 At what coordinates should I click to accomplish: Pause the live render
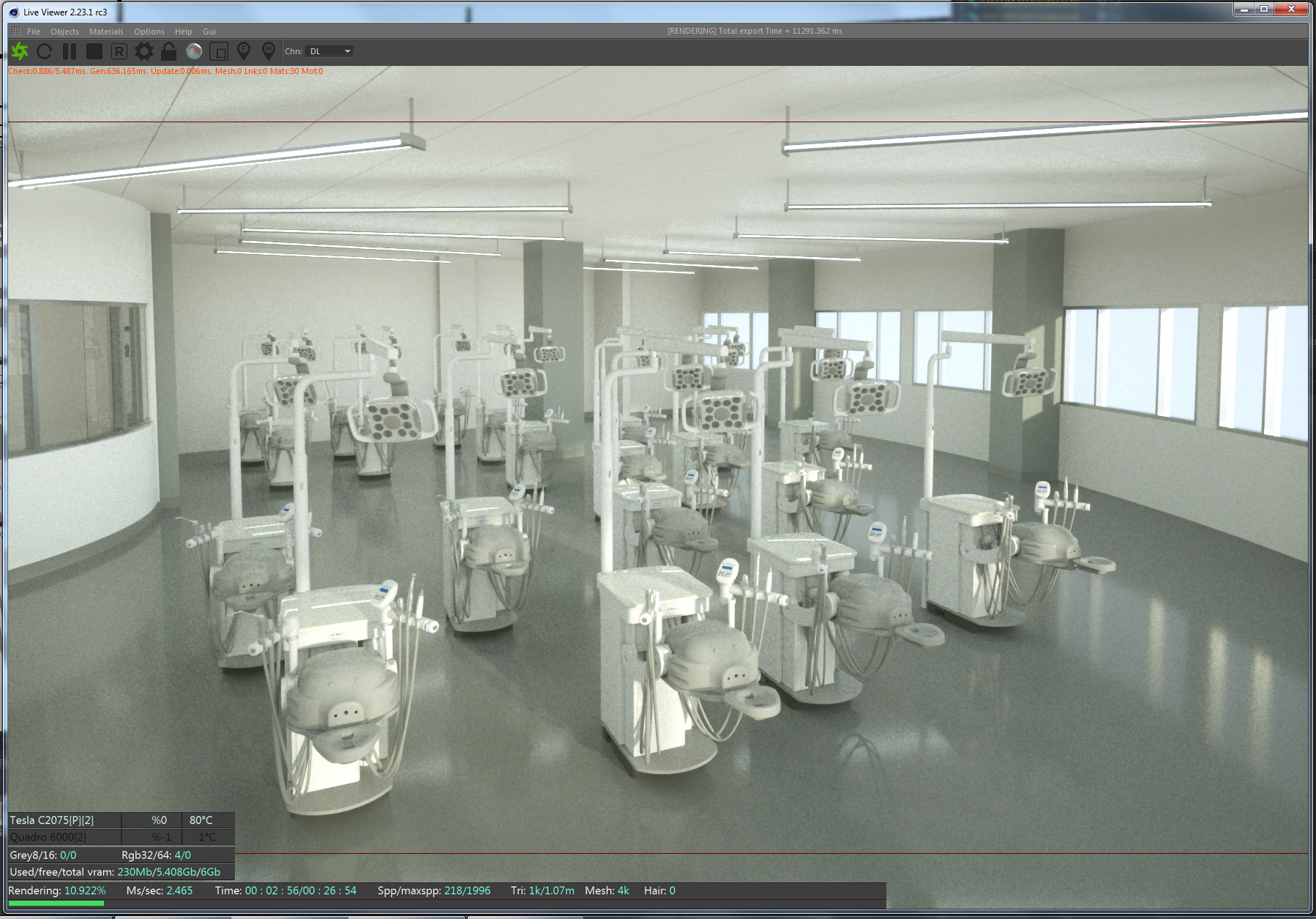(x=70, y=51)
